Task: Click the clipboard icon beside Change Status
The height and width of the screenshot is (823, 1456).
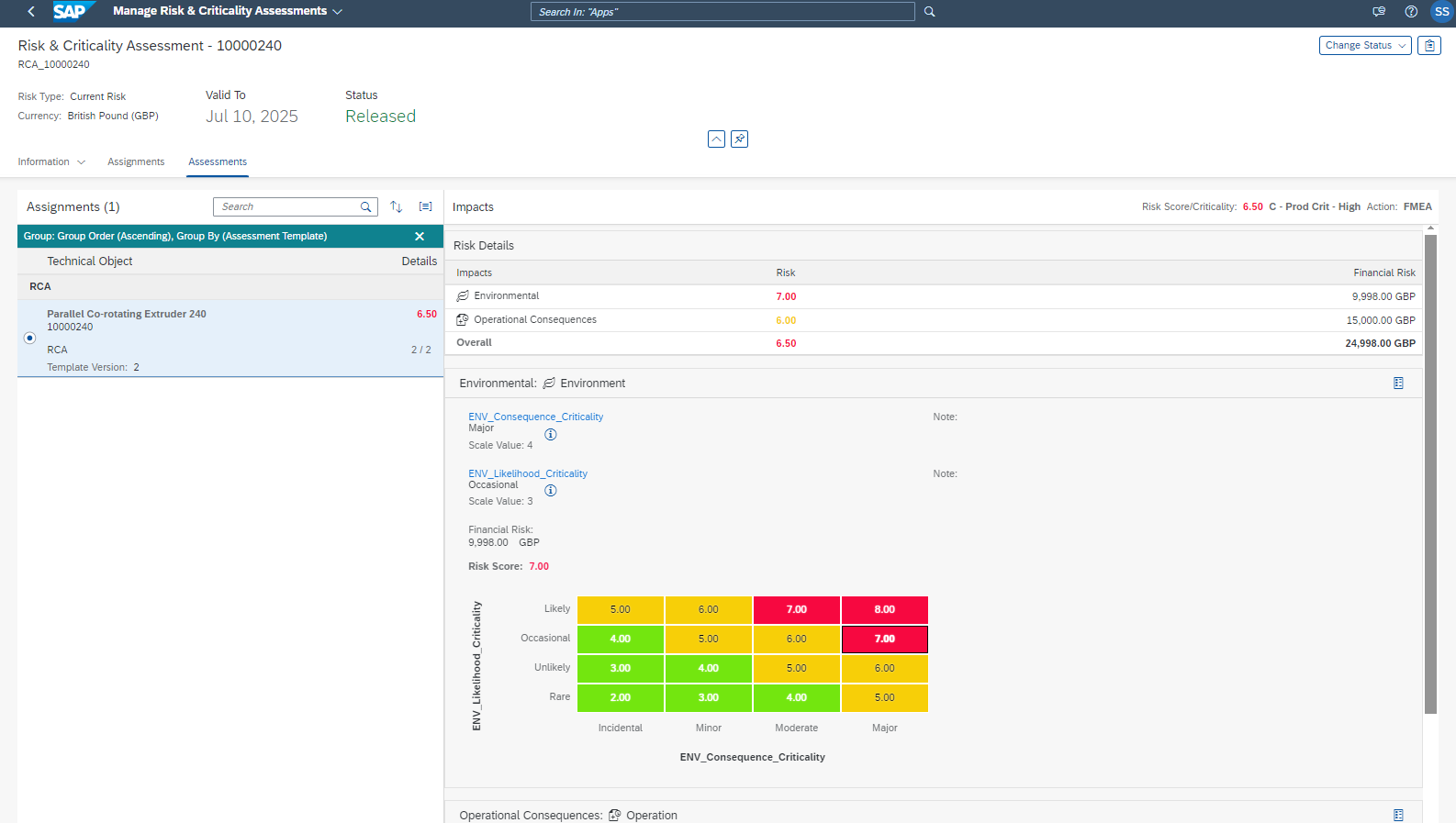Action: pos(1429,45)
